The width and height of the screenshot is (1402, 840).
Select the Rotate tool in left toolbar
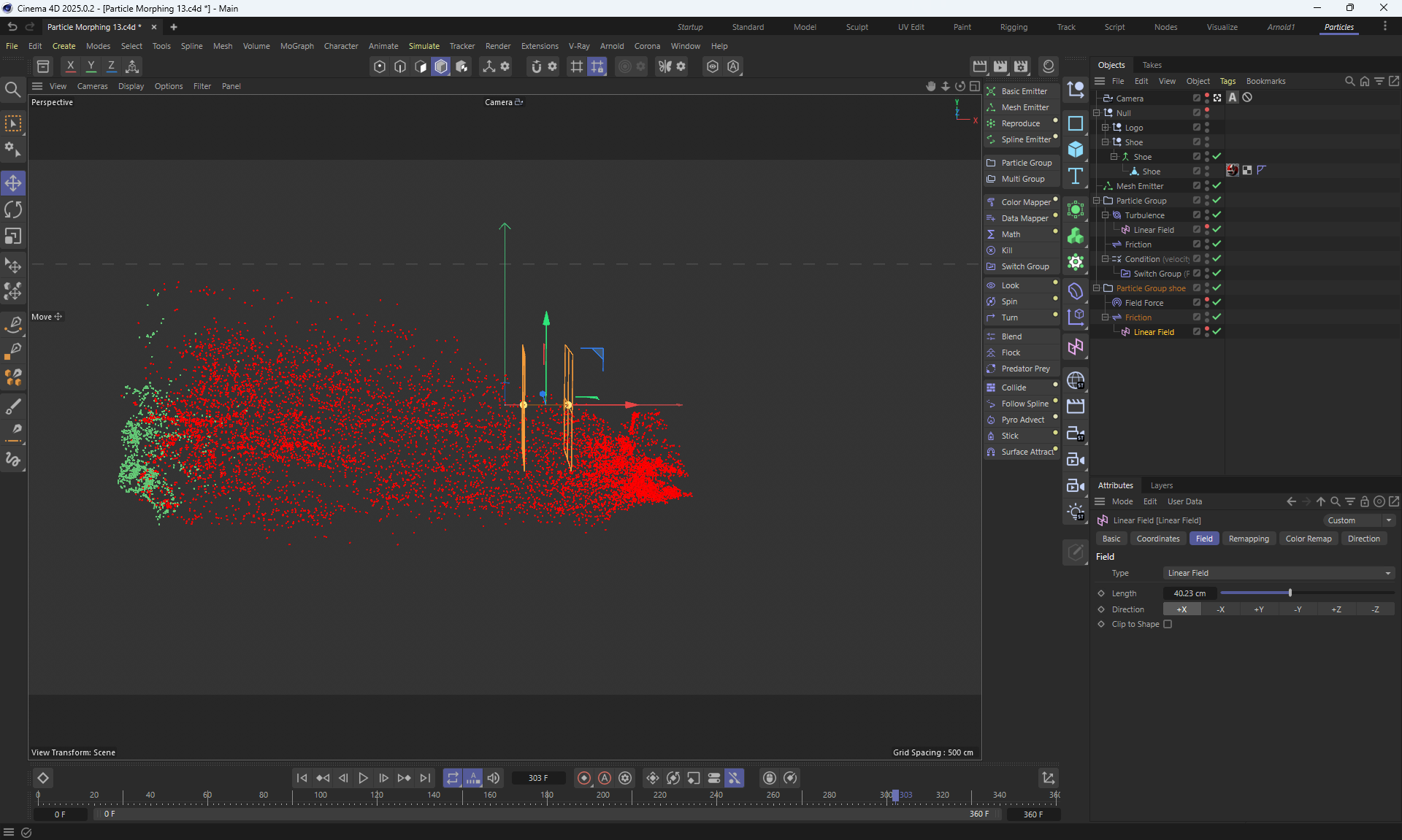(13, 209)
